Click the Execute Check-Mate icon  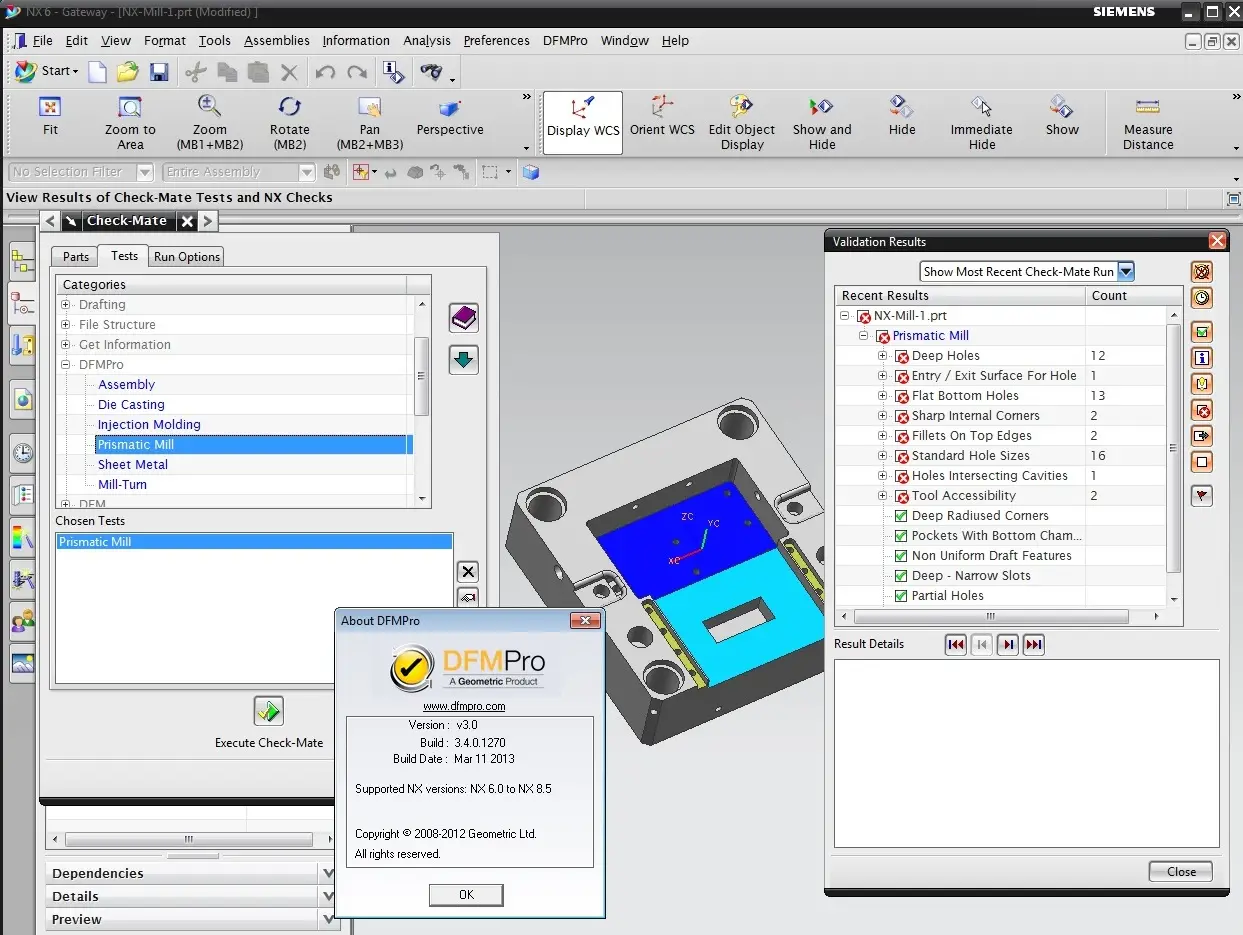[x=268, y=711]
